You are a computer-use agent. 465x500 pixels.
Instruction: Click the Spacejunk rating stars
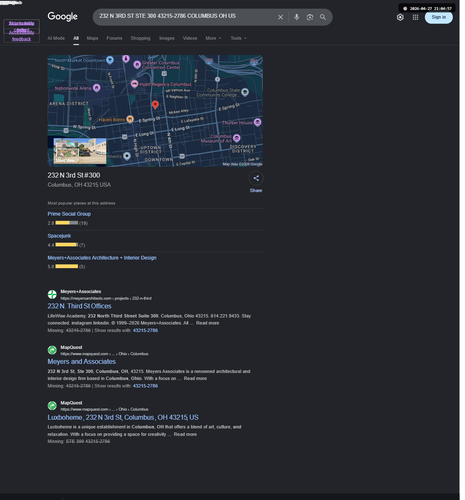point(67,245)
